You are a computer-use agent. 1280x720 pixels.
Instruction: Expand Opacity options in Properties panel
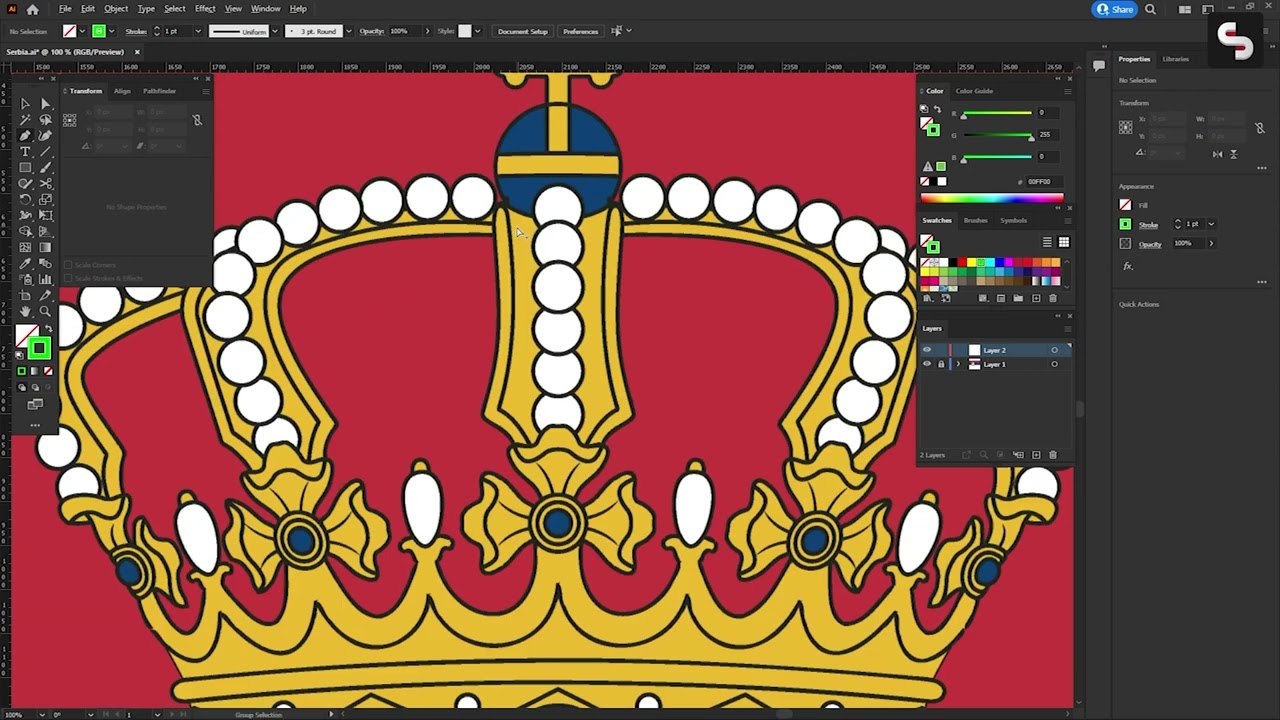(x=1211, y=243)
